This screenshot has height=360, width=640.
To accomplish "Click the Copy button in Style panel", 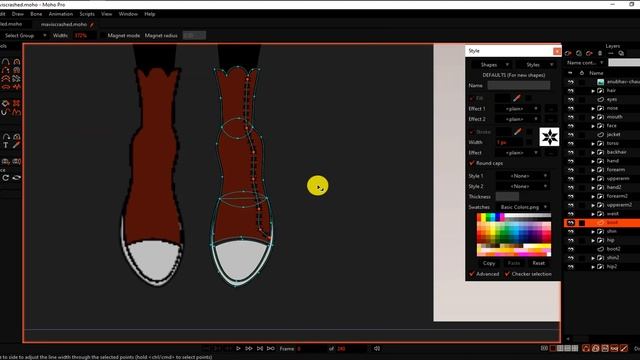I will coord(489,263).
